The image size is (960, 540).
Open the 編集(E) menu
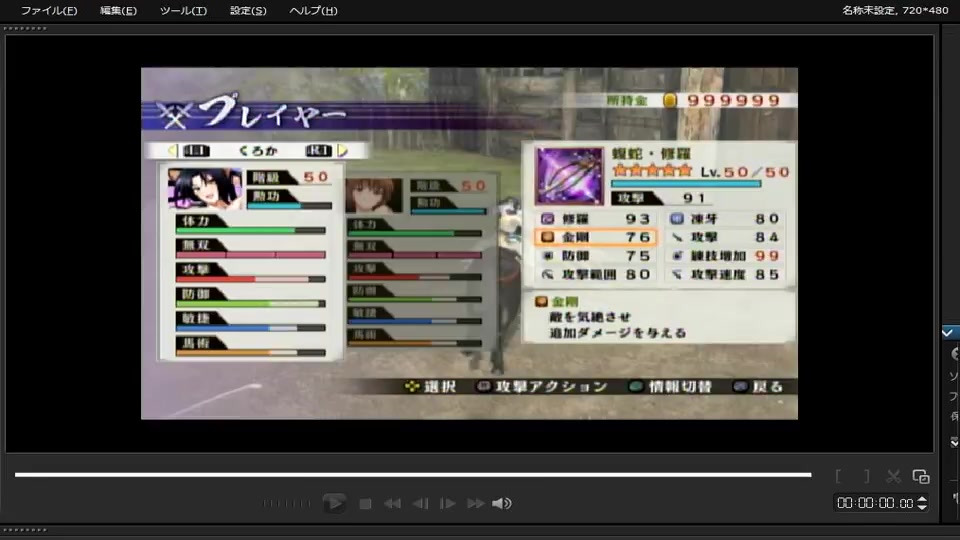[x=118, y=10]
